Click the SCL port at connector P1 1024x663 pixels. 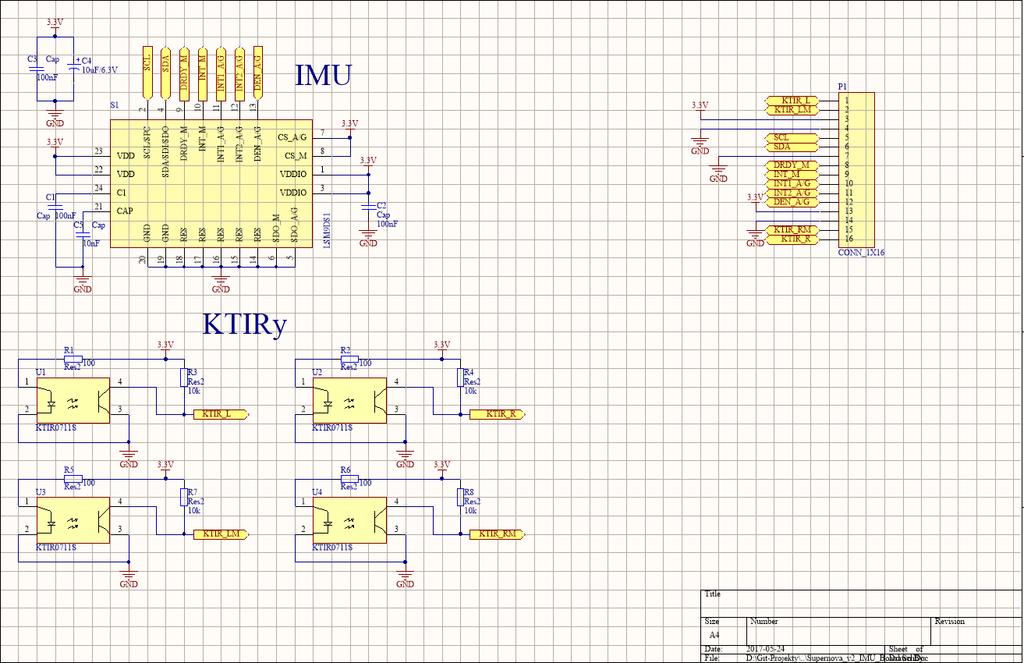(791, 138)
